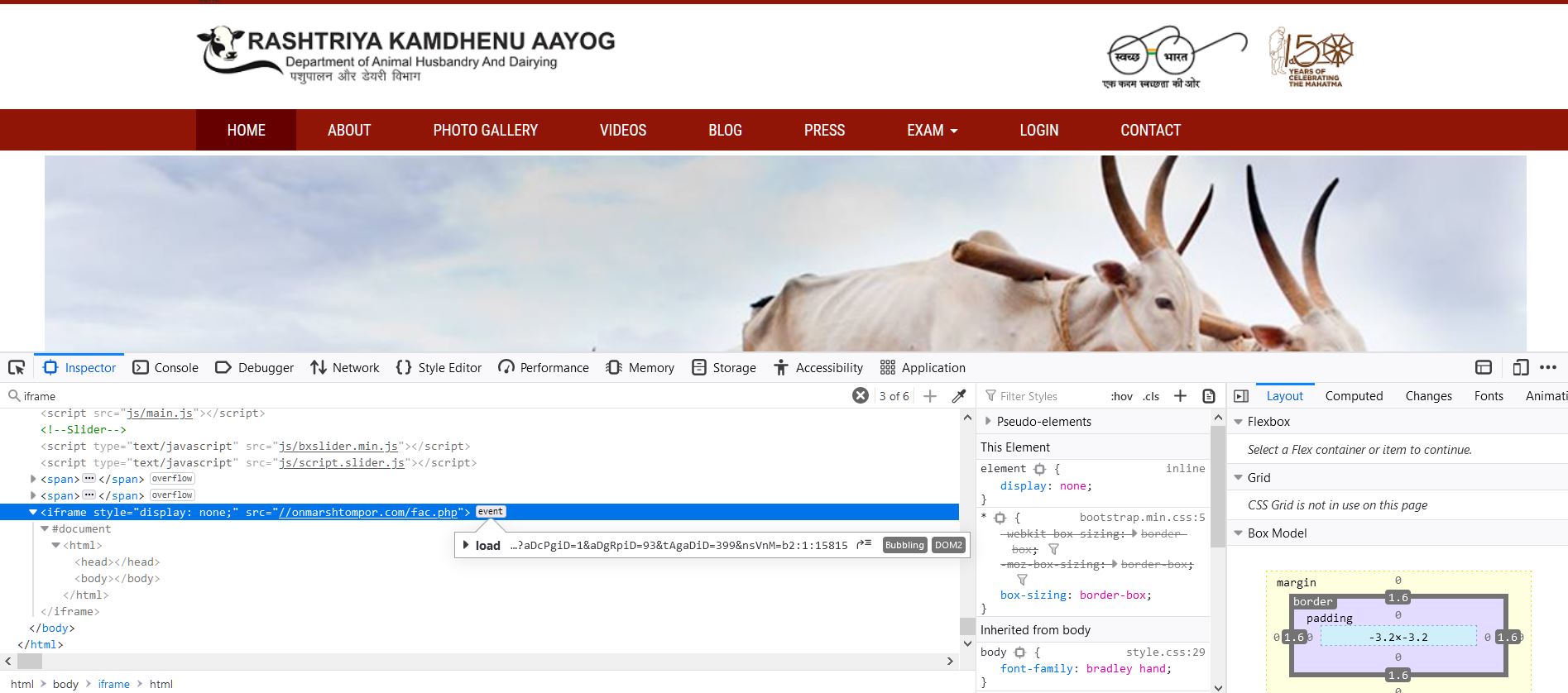The image size is (1568, 693).
Task: Open the devtools three-dot options menu
Action: click(x=1548, y=368)
